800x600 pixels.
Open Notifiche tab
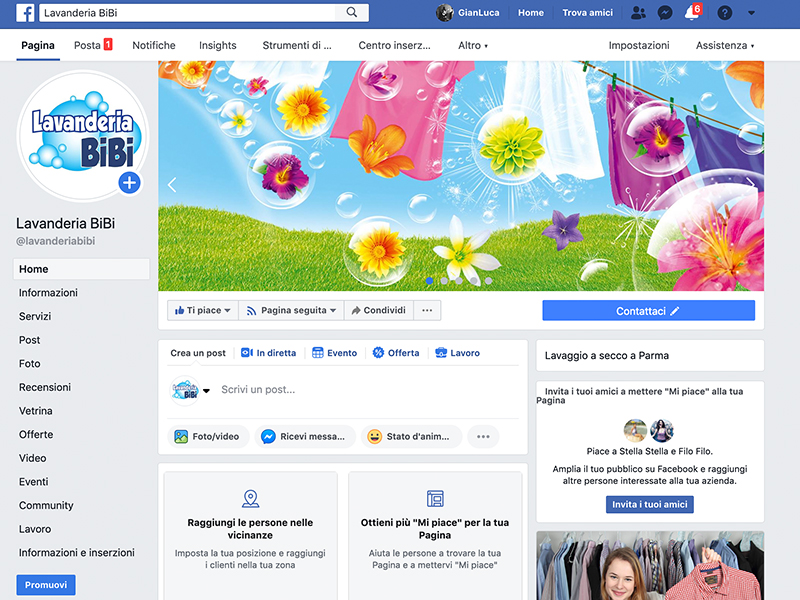[x=154, y=45]
